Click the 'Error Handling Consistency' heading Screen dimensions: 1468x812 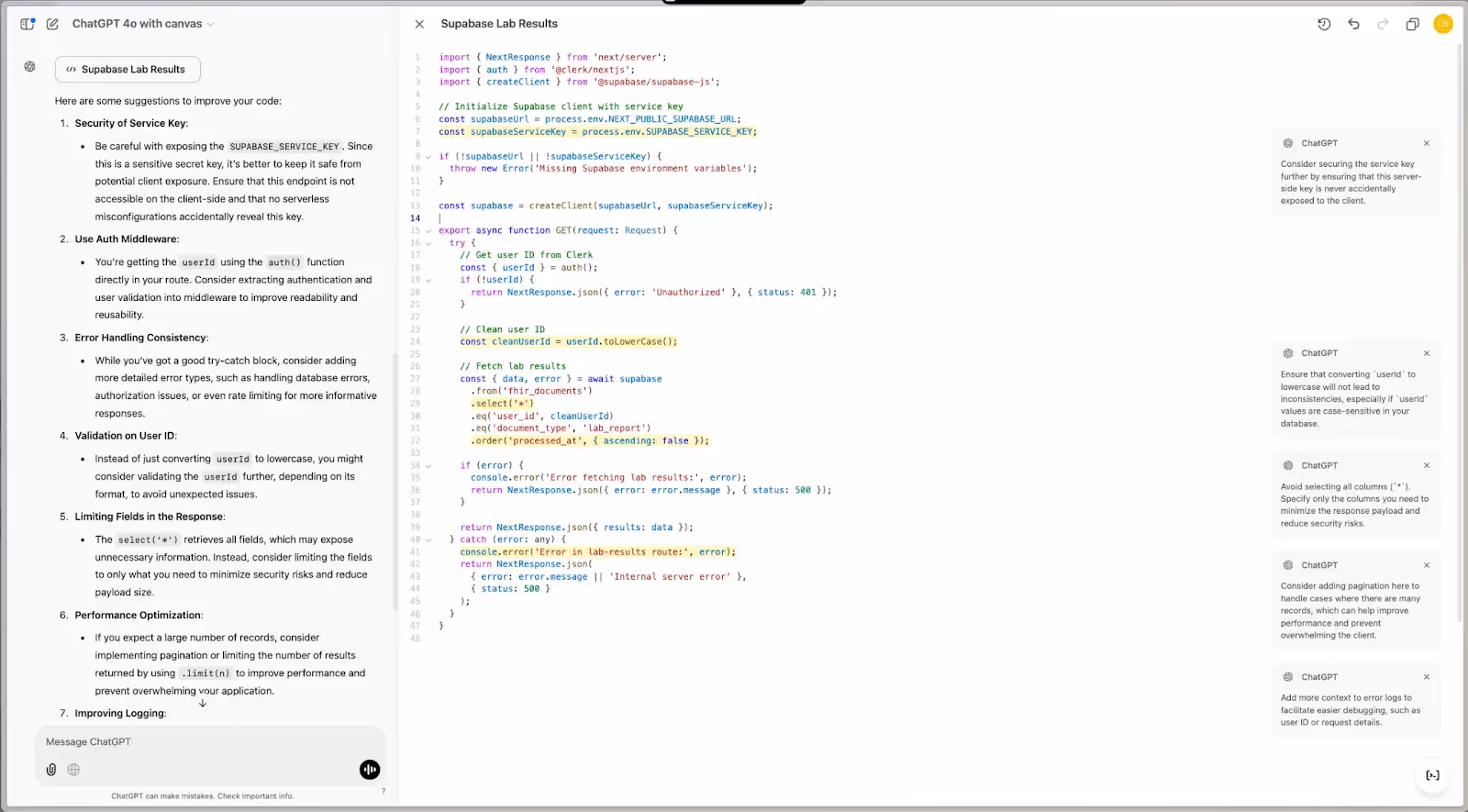click(x=141, y=338)
